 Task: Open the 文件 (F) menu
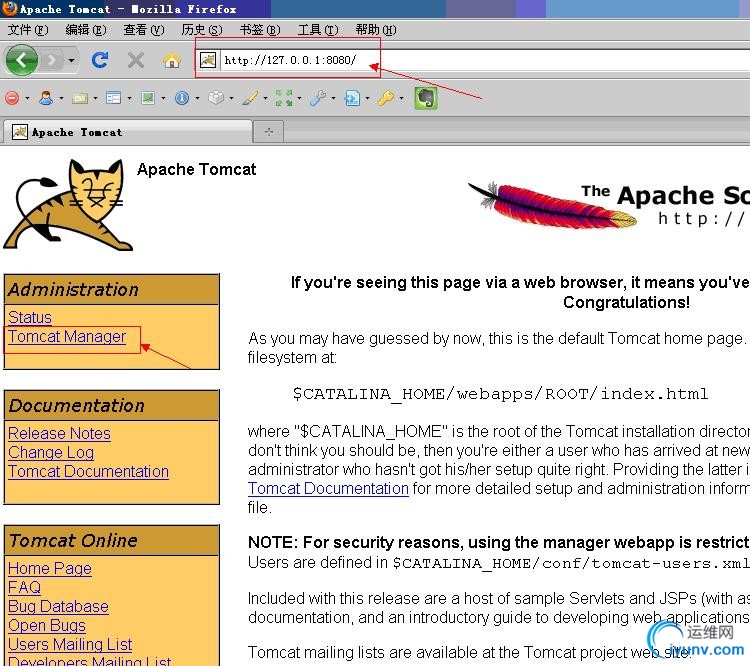click(28, 30)
